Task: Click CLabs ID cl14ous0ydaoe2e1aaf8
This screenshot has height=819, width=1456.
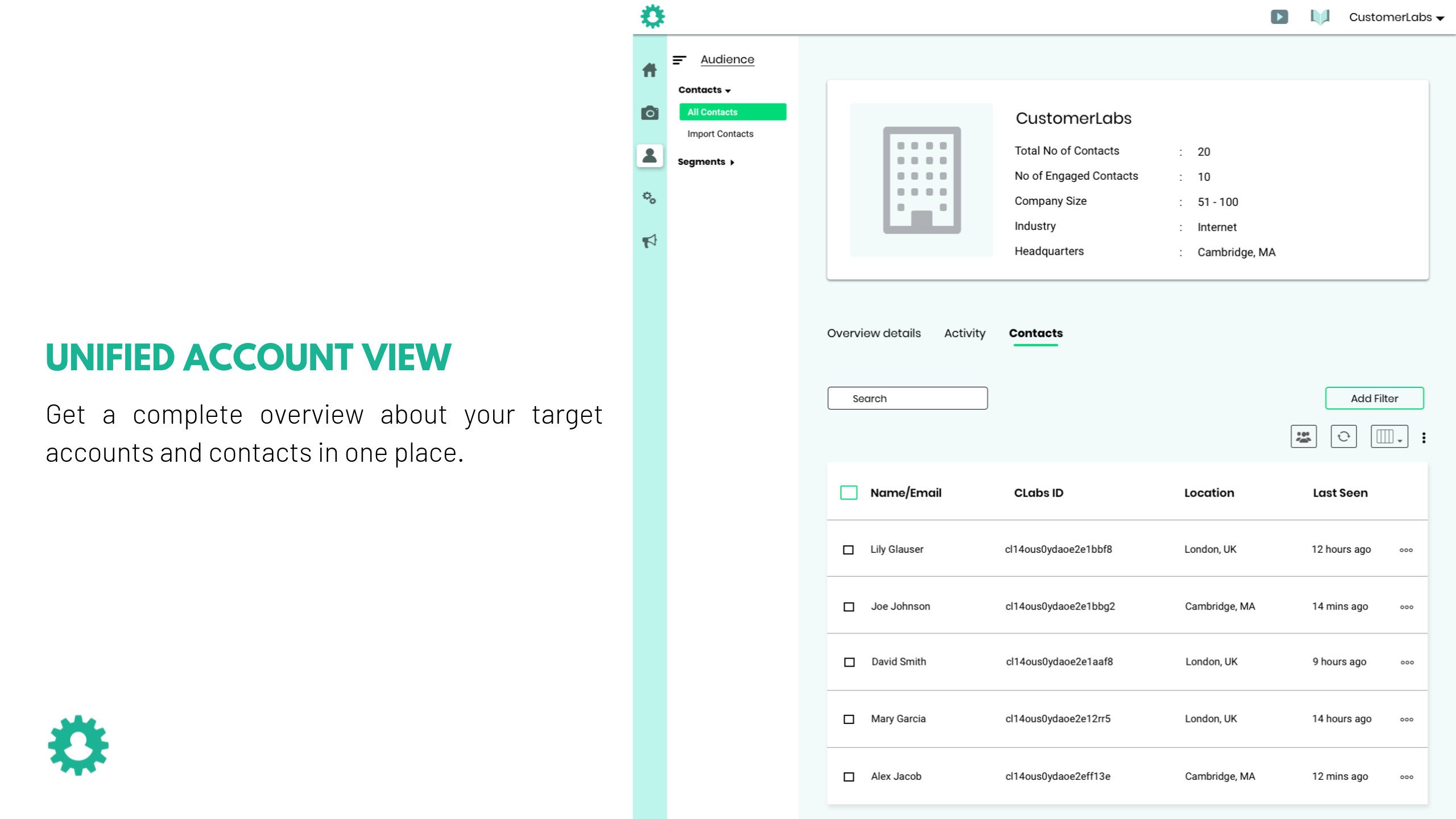Action: click(1059, 661)
